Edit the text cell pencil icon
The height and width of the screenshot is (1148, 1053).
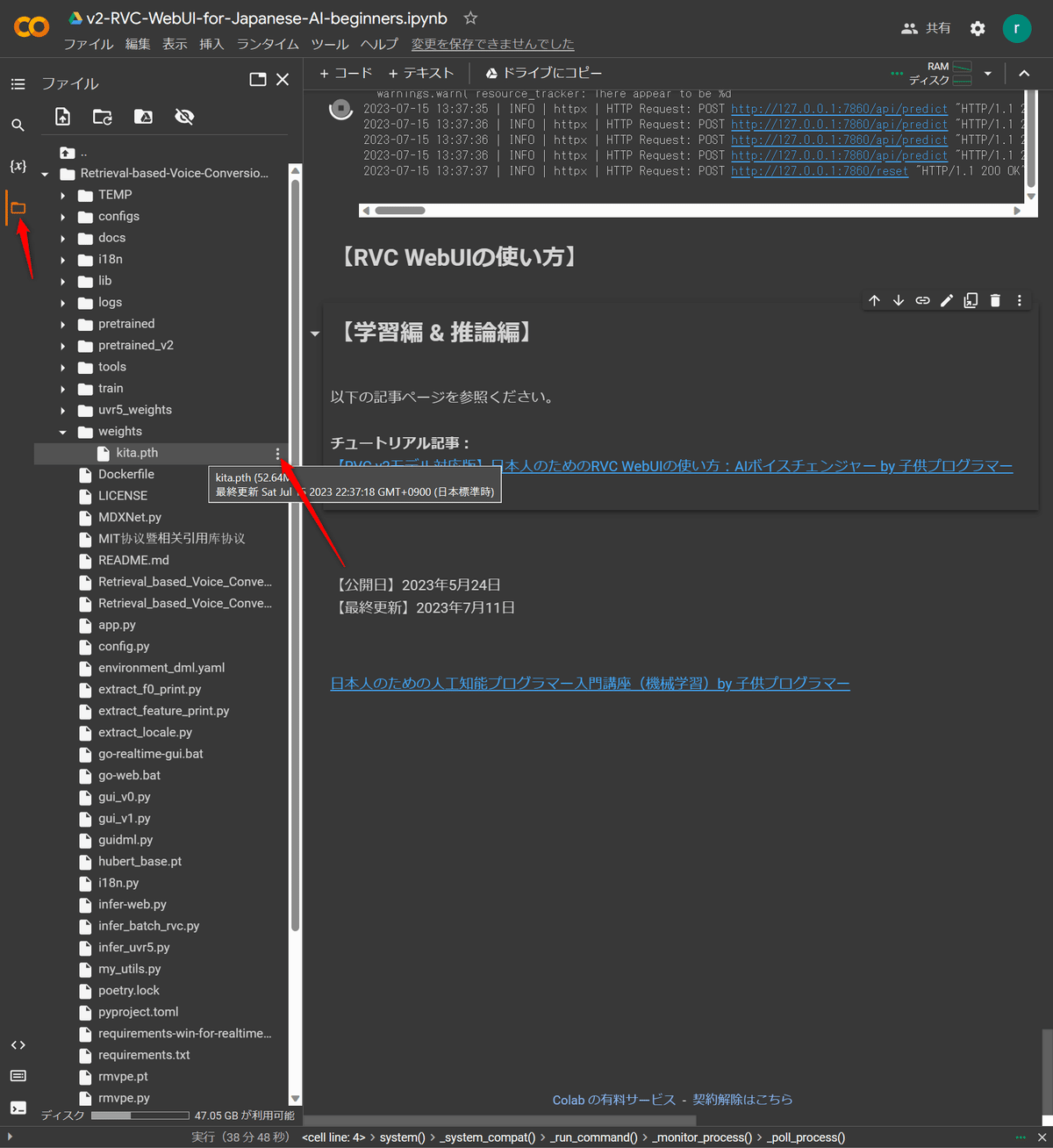tap(947, 300)
